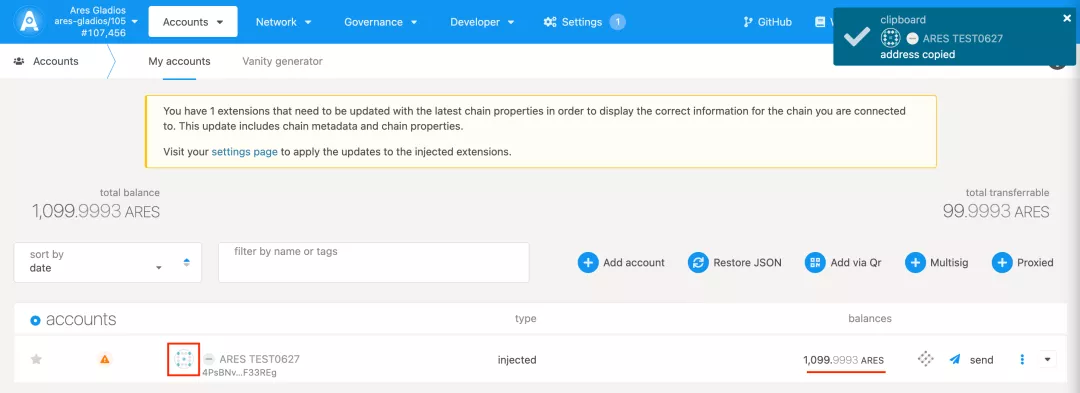Click Add via Qr button
This screenshot has width=1080, height=393.
[843, 262]
